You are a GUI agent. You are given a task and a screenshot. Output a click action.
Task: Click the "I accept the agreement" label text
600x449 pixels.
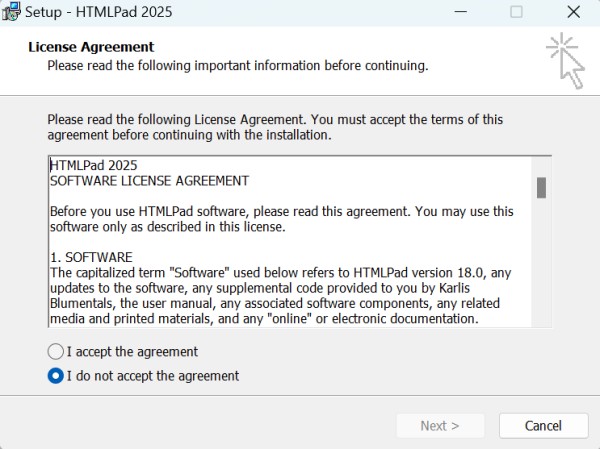132,351
